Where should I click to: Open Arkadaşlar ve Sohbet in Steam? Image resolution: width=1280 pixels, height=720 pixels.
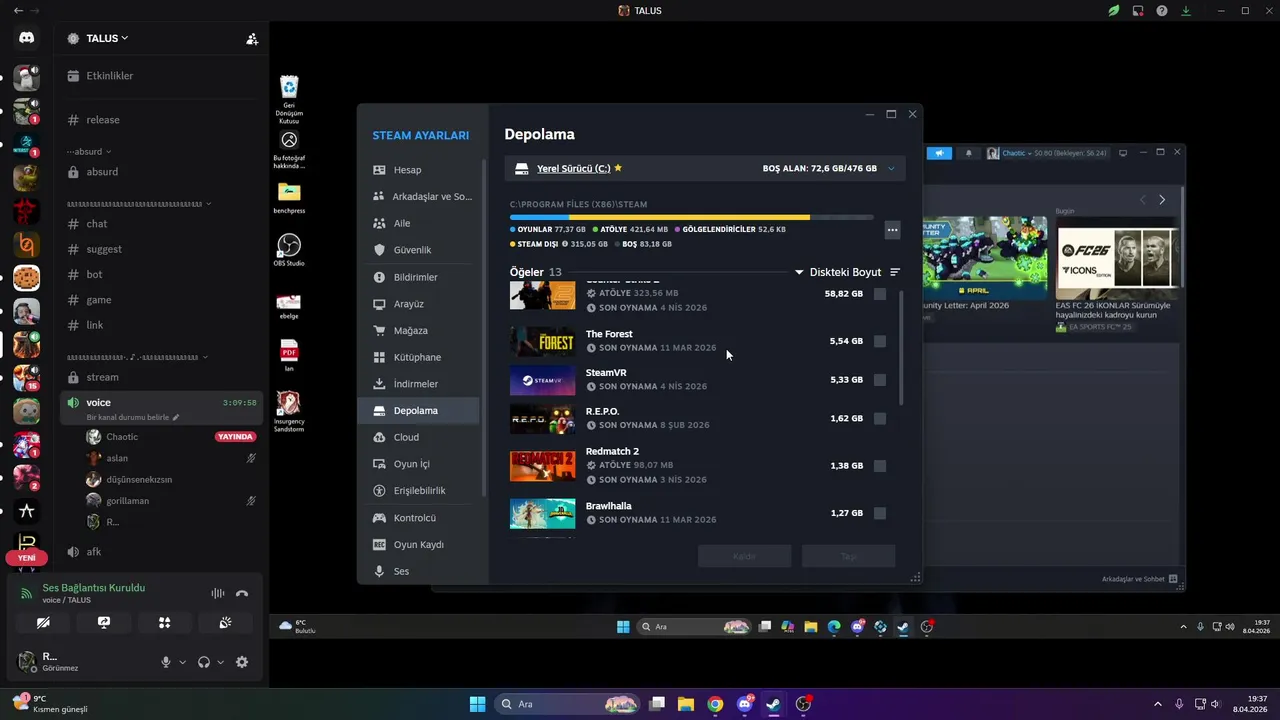pyautogui.click(x=1140, y=579)
